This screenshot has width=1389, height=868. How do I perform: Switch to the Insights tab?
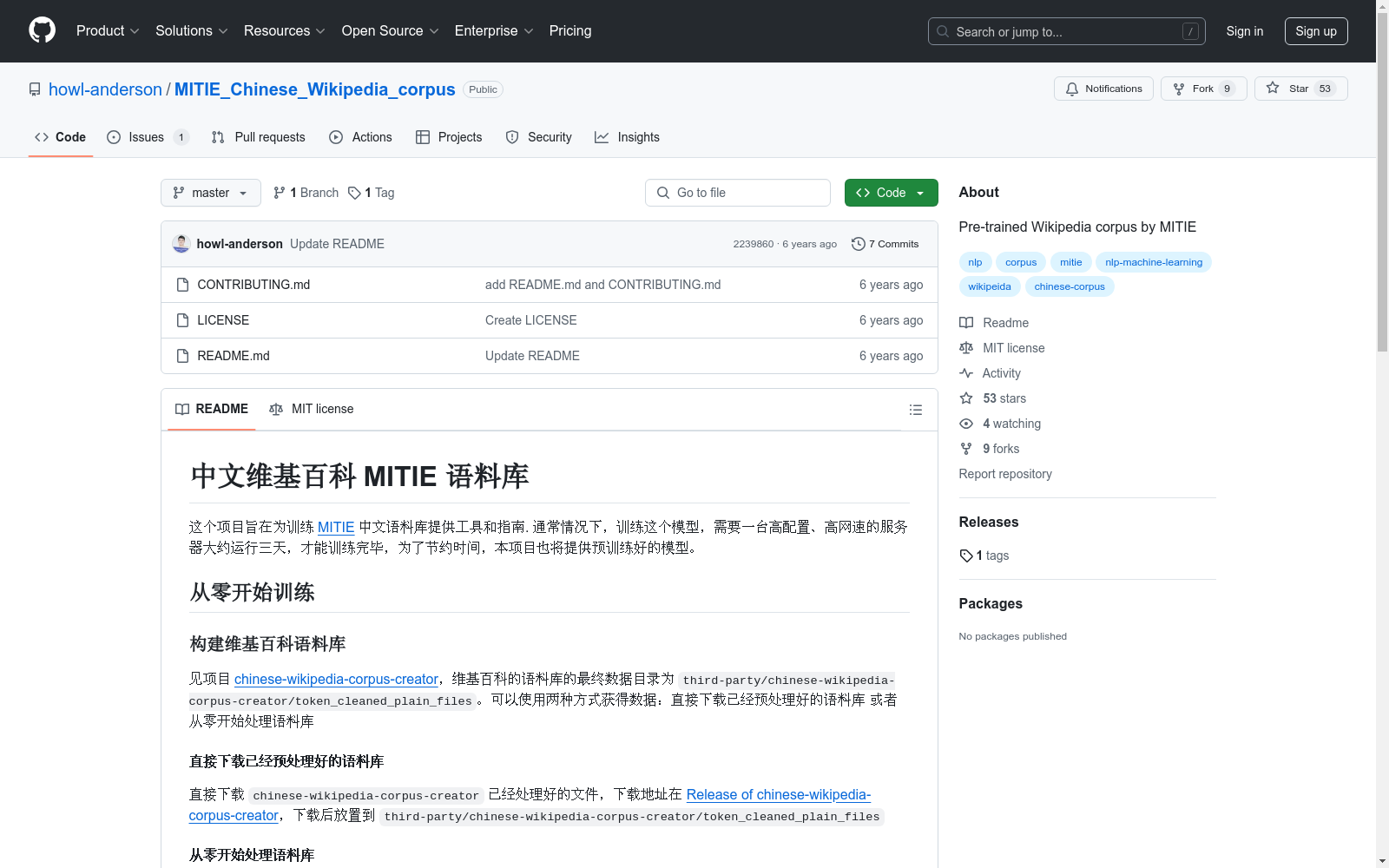(x=628, y=137)
